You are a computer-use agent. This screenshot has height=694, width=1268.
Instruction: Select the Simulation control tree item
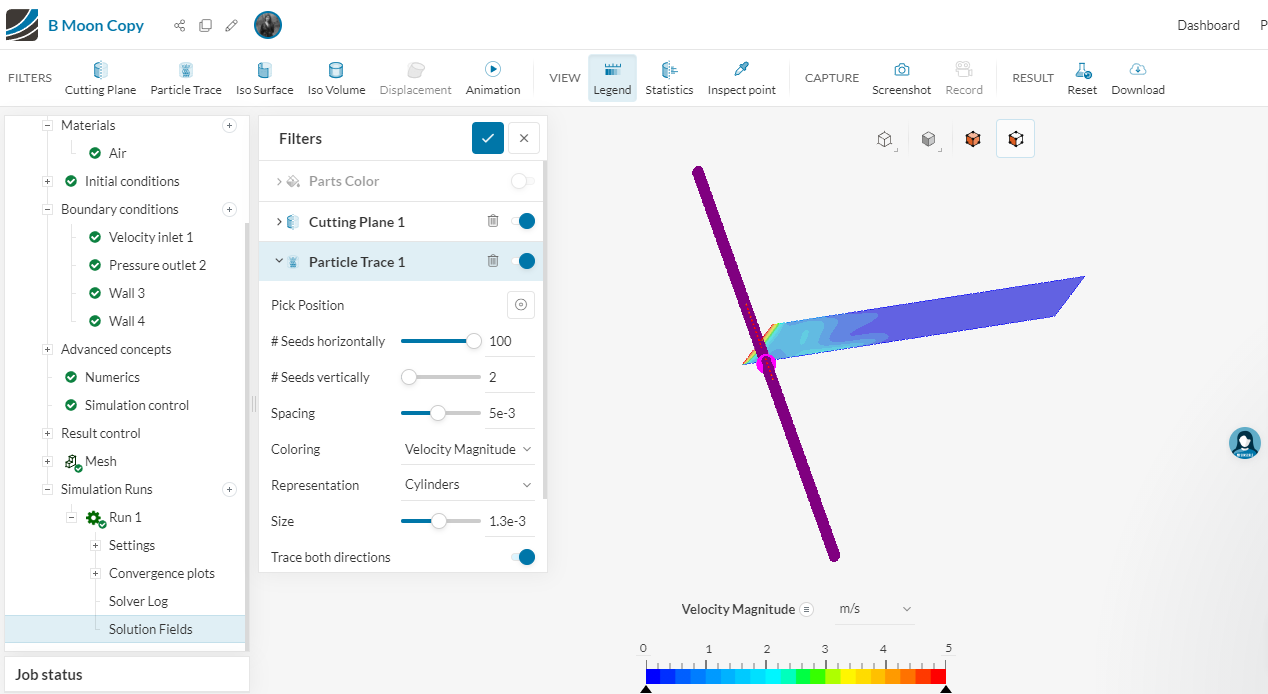click(137, 405)
